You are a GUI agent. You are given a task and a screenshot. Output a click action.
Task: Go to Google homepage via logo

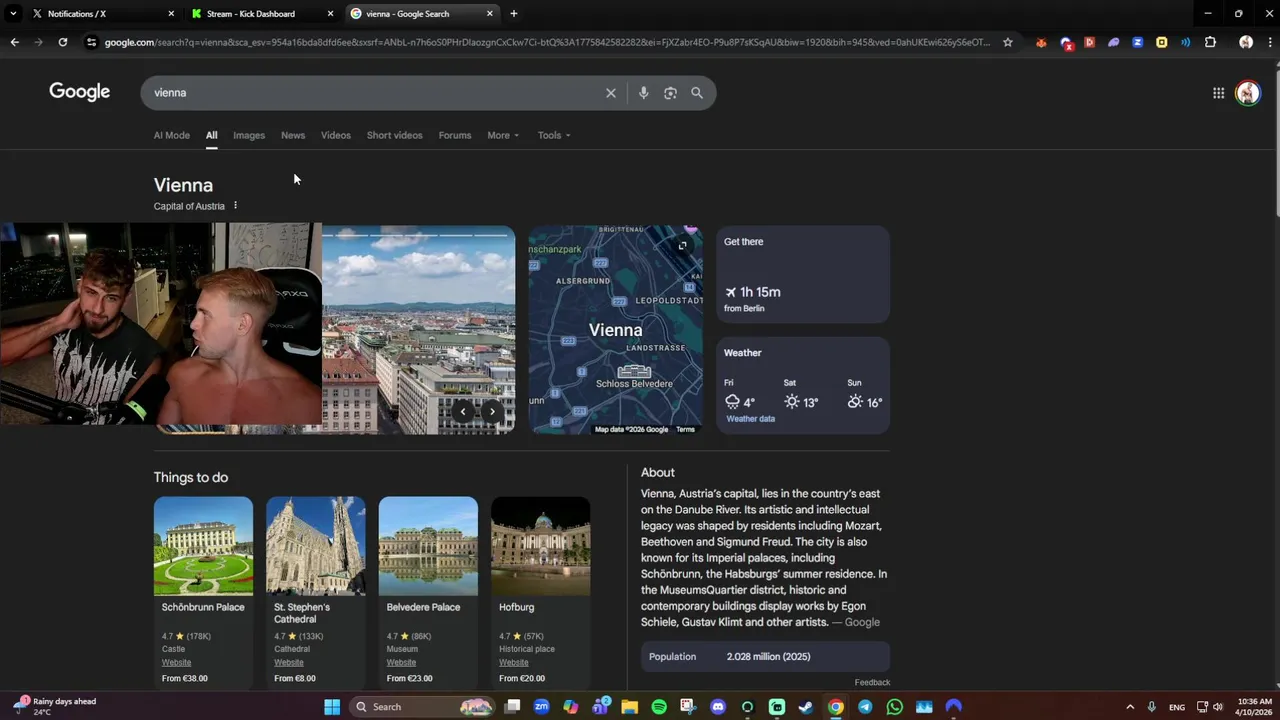tap(80, 92)
